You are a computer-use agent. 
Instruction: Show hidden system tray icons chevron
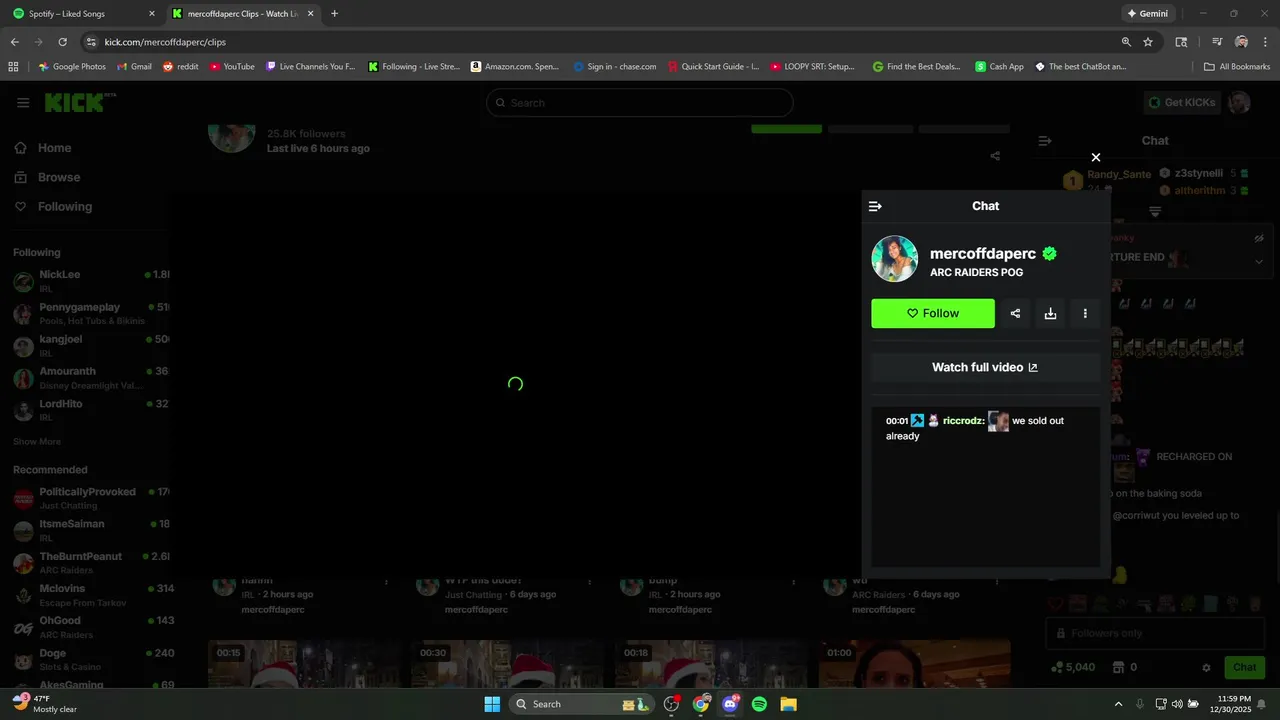1118,704
